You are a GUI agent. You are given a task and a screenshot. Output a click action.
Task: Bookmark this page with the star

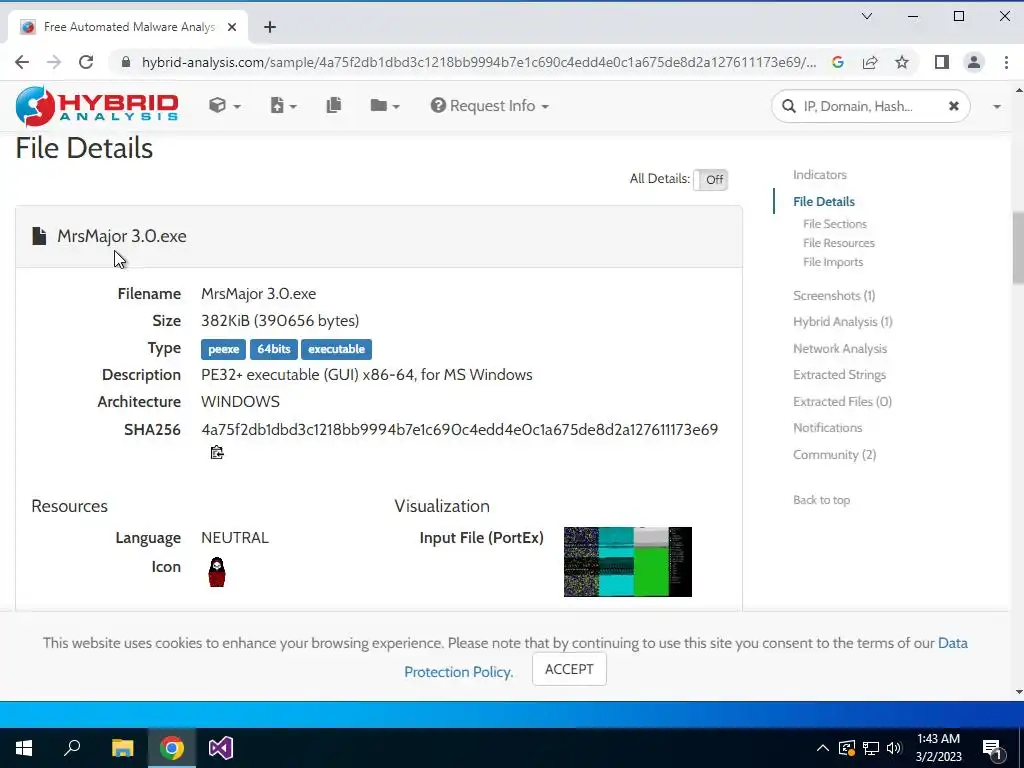point(902,62)
